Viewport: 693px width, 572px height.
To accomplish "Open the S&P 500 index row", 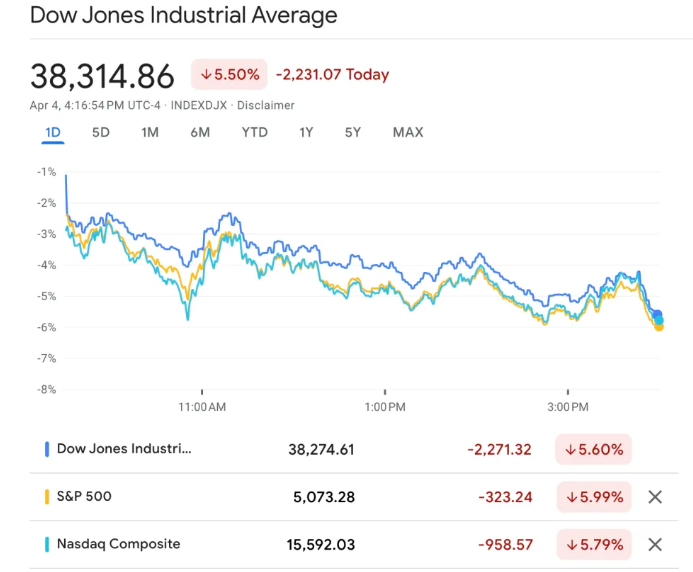I will point(86,497).
